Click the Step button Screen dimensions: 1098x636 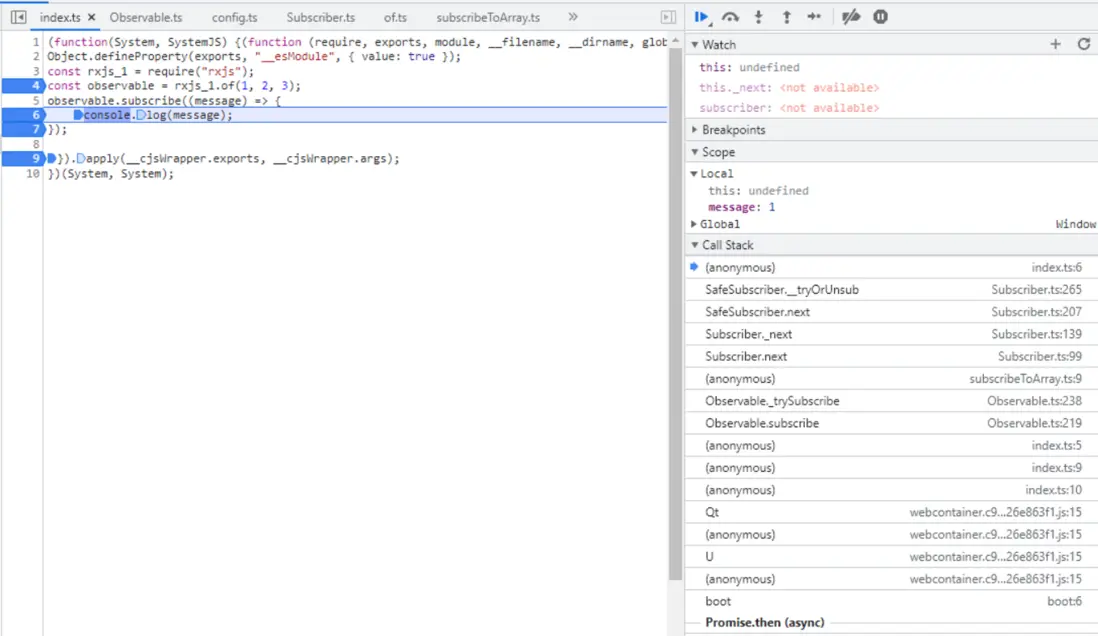[x=814, y=17]
